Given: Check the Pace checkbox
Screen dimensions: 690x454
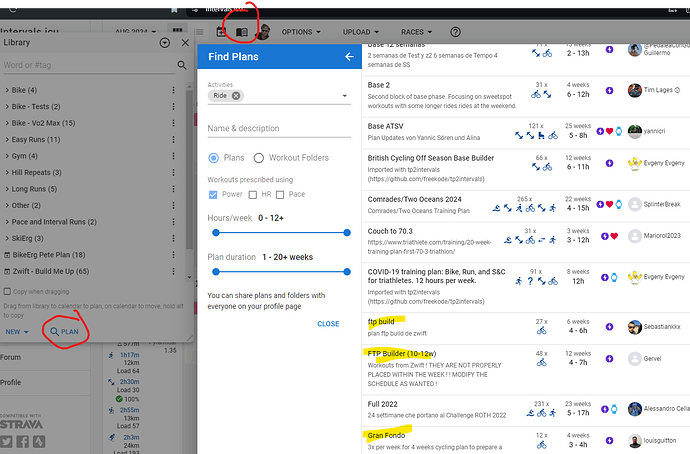Looking at the screenshot, I should click(x=280, y=194).
